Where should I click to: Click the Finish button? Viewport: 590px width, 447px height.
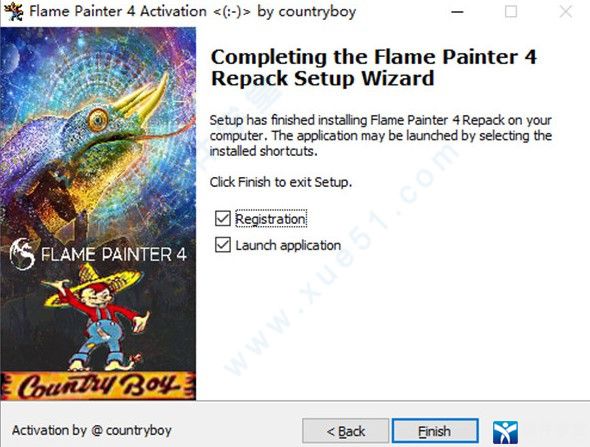tap(435, 431)
